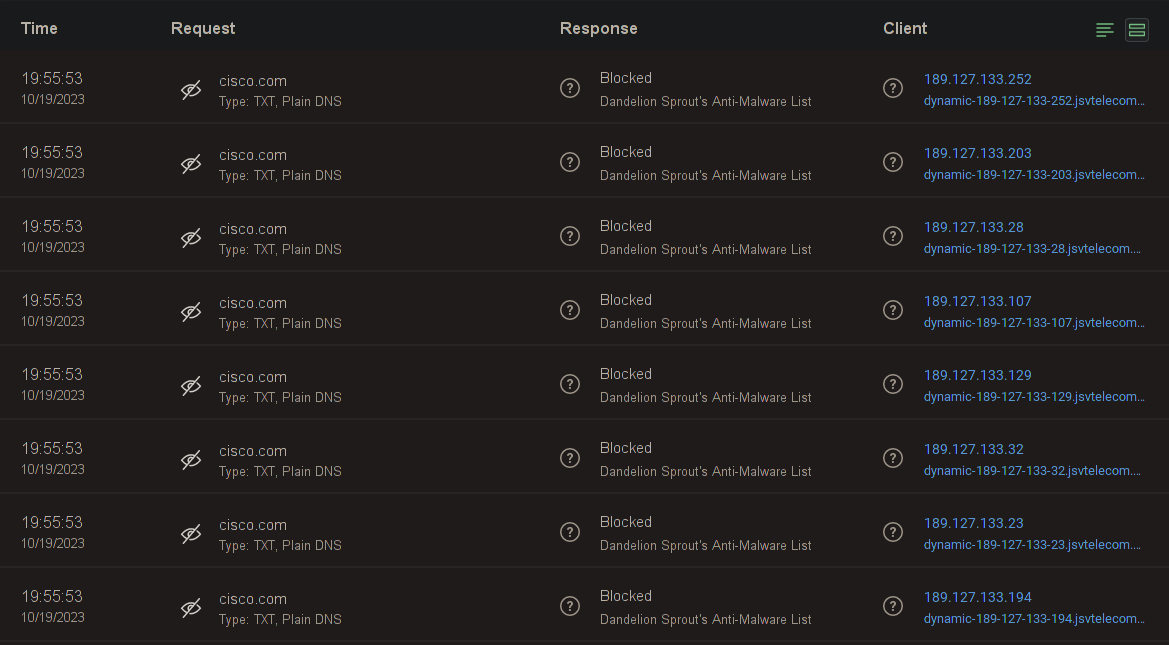Switch to compact table view icon
This screenshot has width=1169, height=645.
pyautogui.click(x=1104, y=30)
